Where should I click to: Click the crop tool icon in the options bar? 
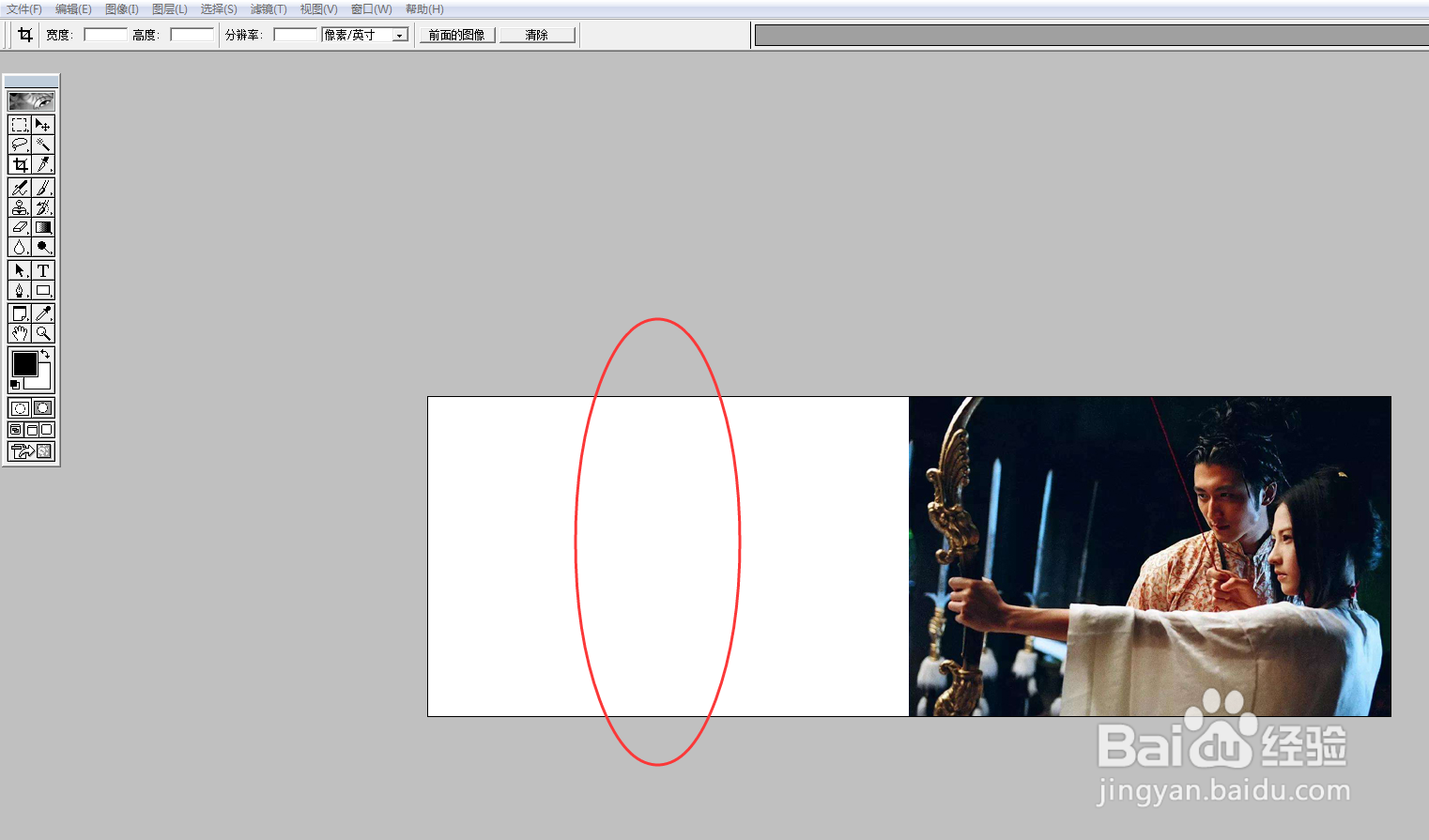(25, 35)
